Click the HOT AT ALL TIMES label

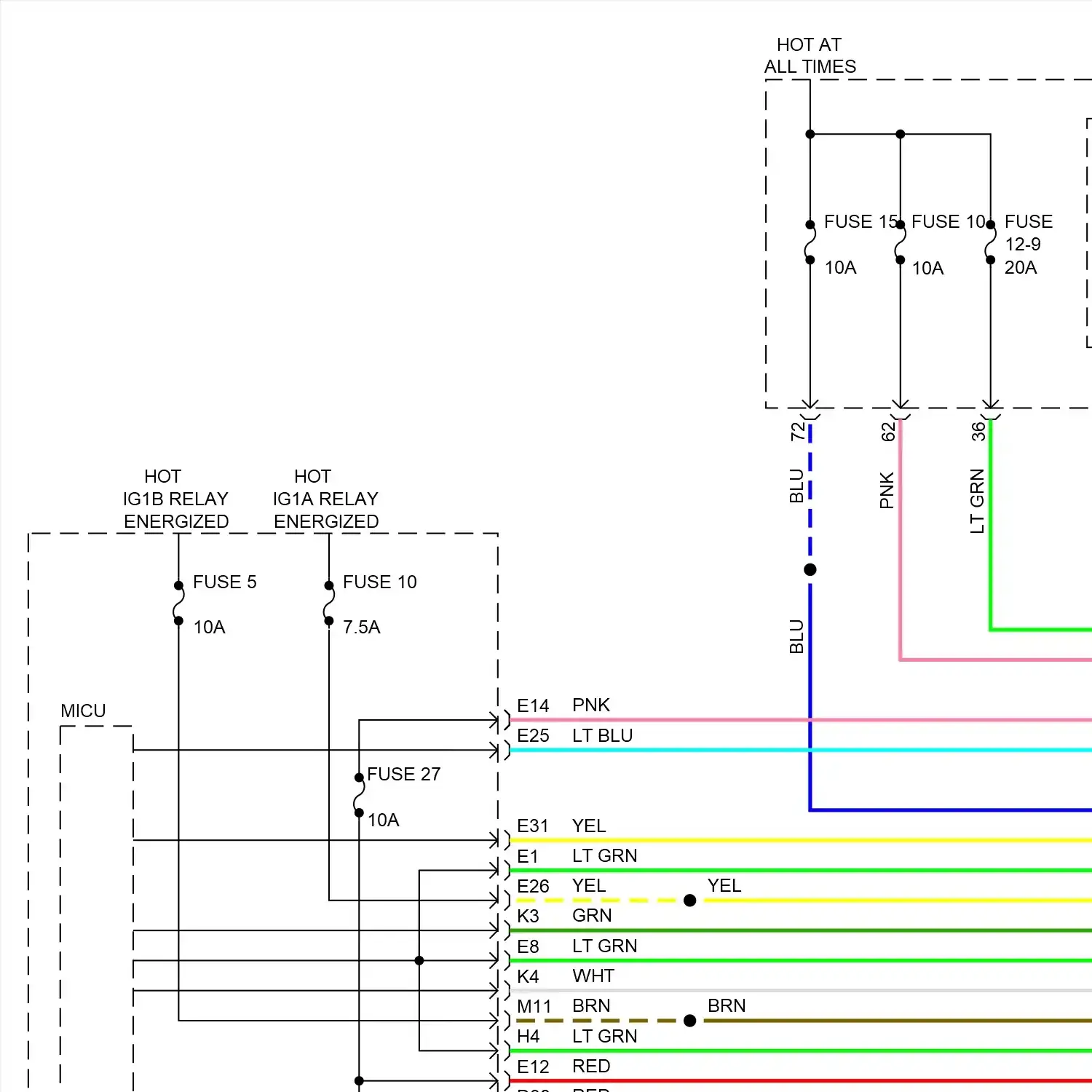pyautogui.click(x=810, y=56)
